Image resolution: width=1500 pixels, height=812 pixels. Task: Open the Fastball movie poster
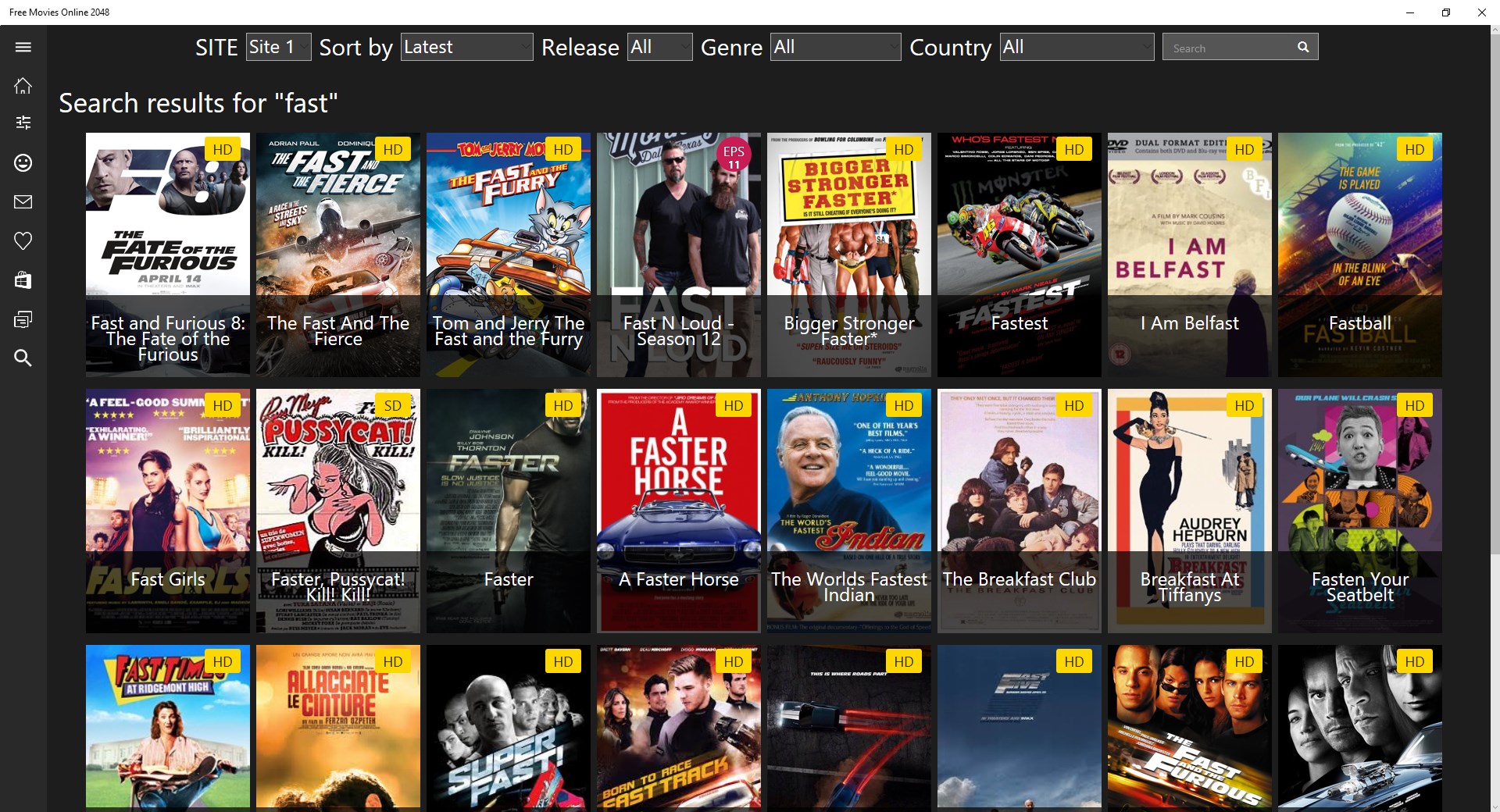pyautogui.click(x=1360, y=255)
